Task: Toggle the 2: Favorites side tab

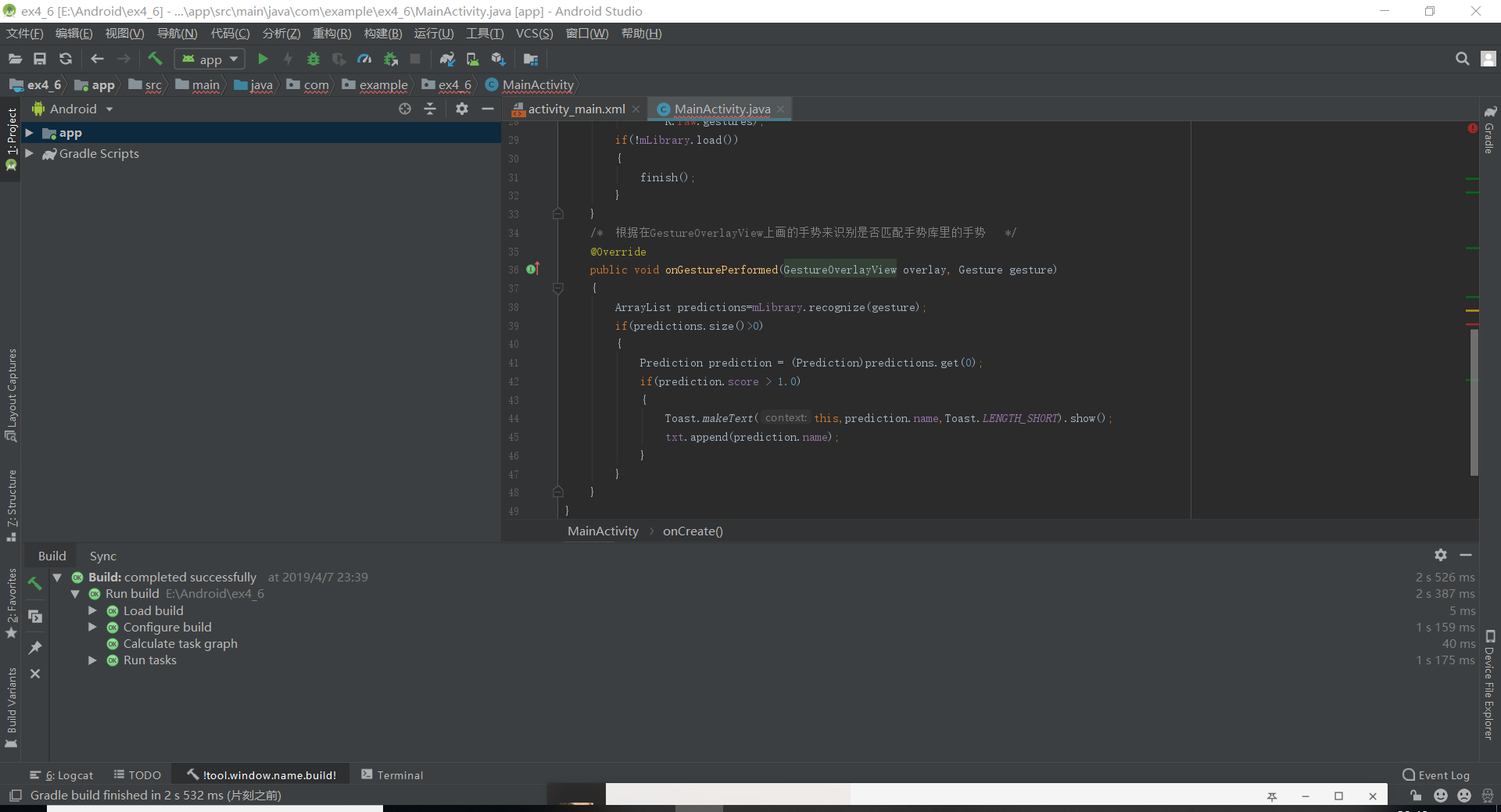Action: tap(11, 603)
